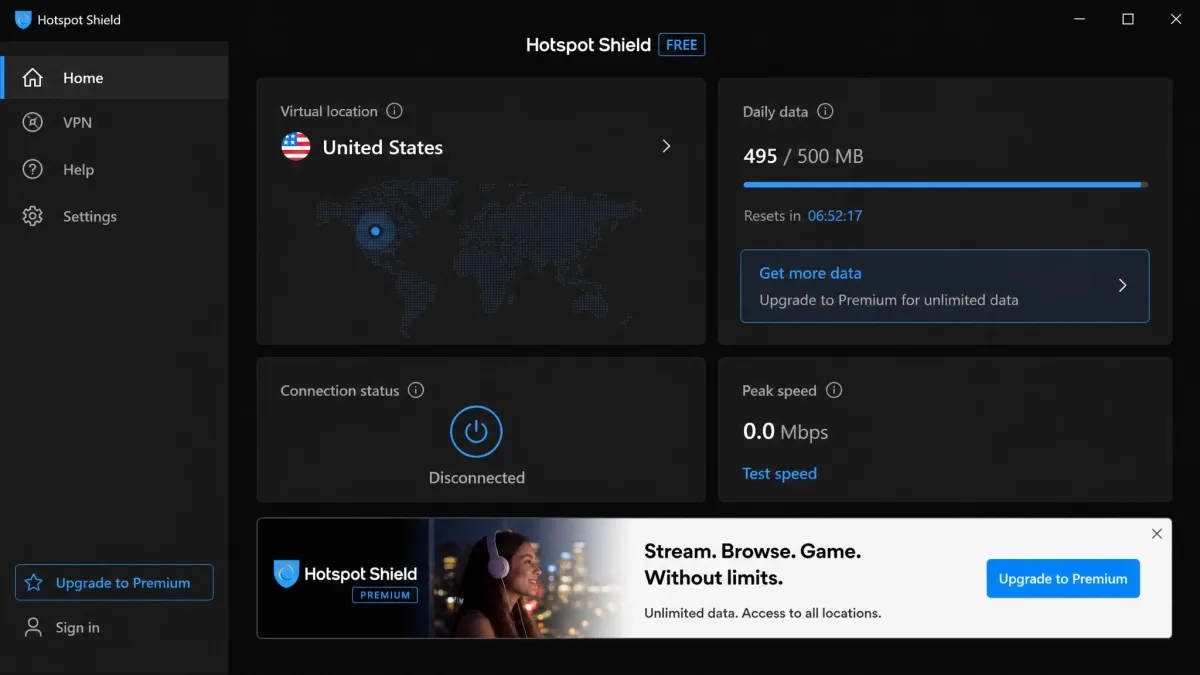Click the United States flag icon

(296, 147)
